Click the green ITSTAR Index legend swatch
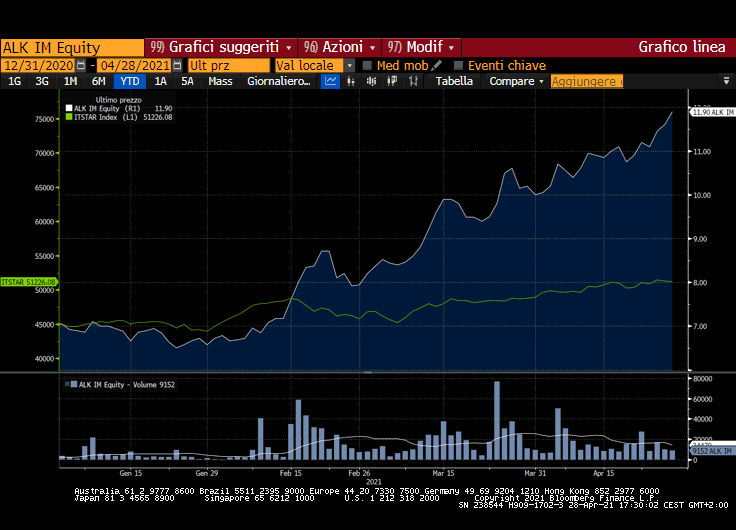Screen dimensions: 736x530 (68, 117)
